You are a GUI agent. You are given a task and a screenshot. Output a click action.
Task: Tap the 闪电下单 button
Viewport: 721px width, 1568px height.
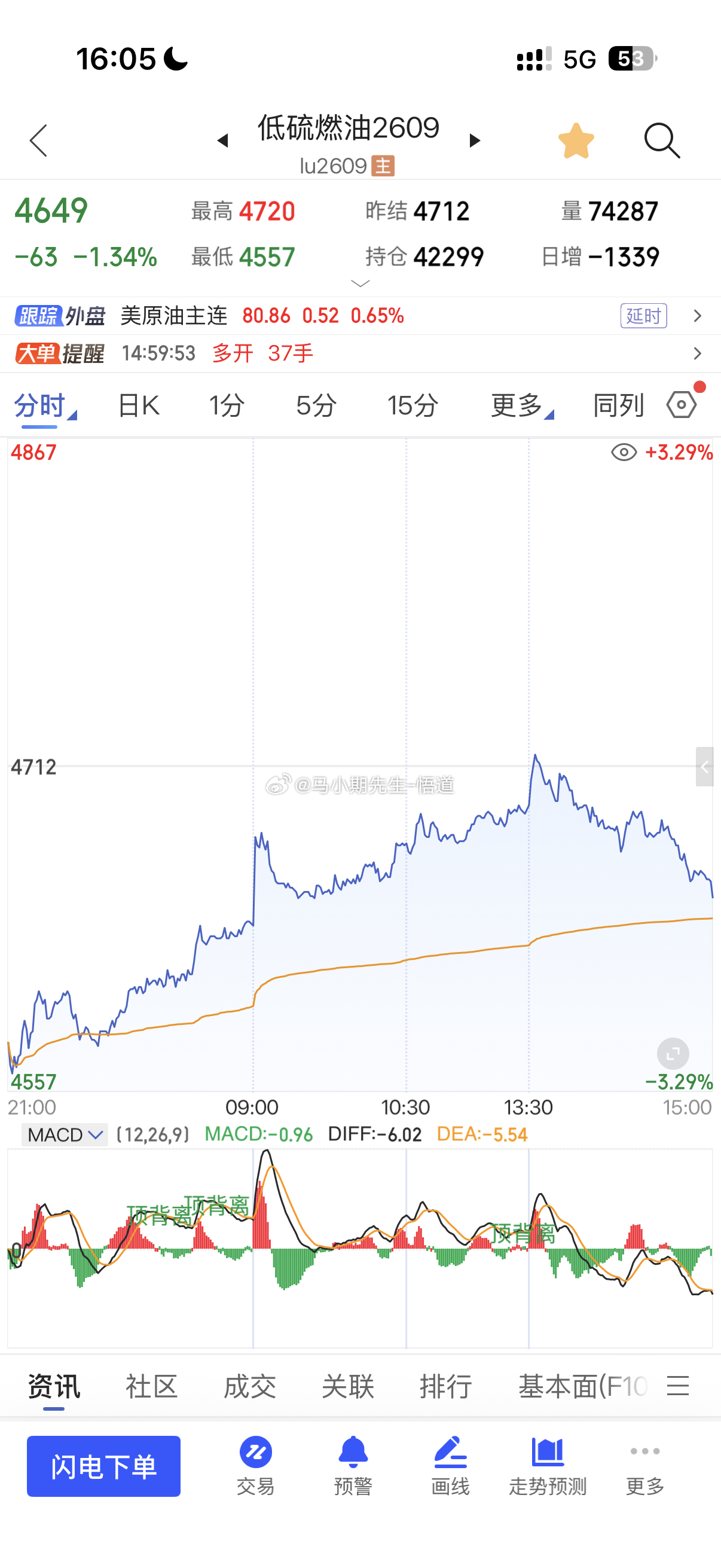(x=103, y=1466)
